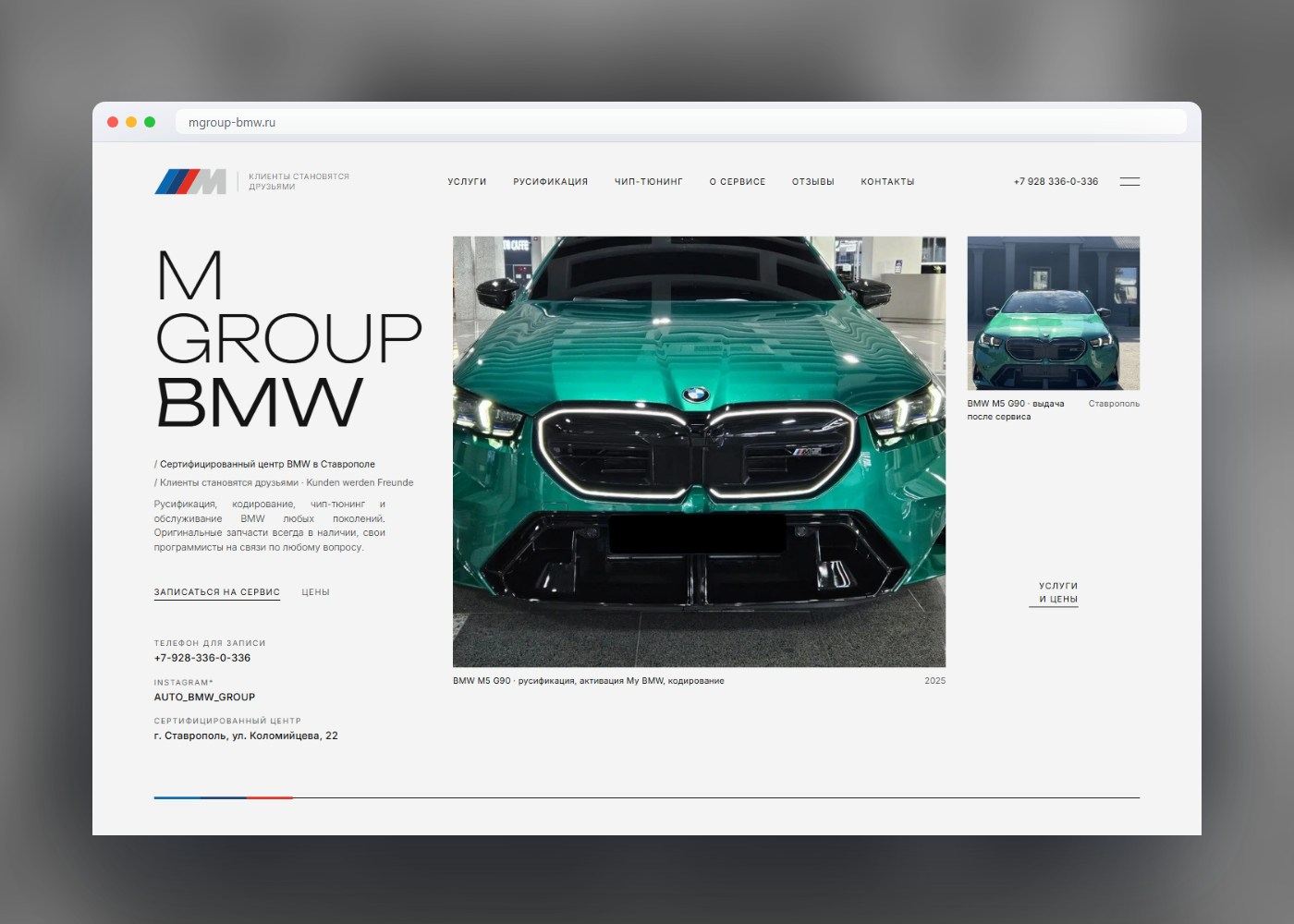
Task: Click the 'СЕРТИФИЦИРОВАННЫЙ ЦЕНТР' label
Action: tap(227, 721)
